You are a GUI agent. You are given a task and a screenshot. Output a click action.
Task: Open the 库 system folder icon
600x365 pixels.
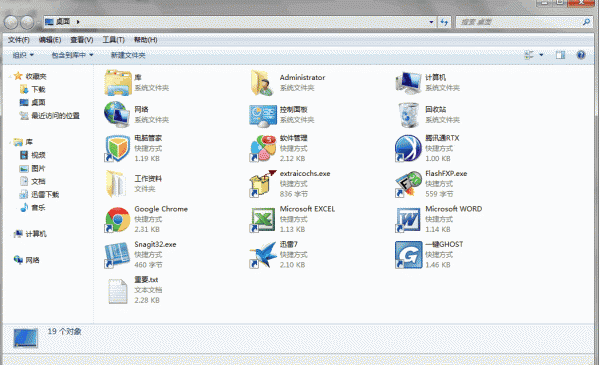tap(118, 82)
